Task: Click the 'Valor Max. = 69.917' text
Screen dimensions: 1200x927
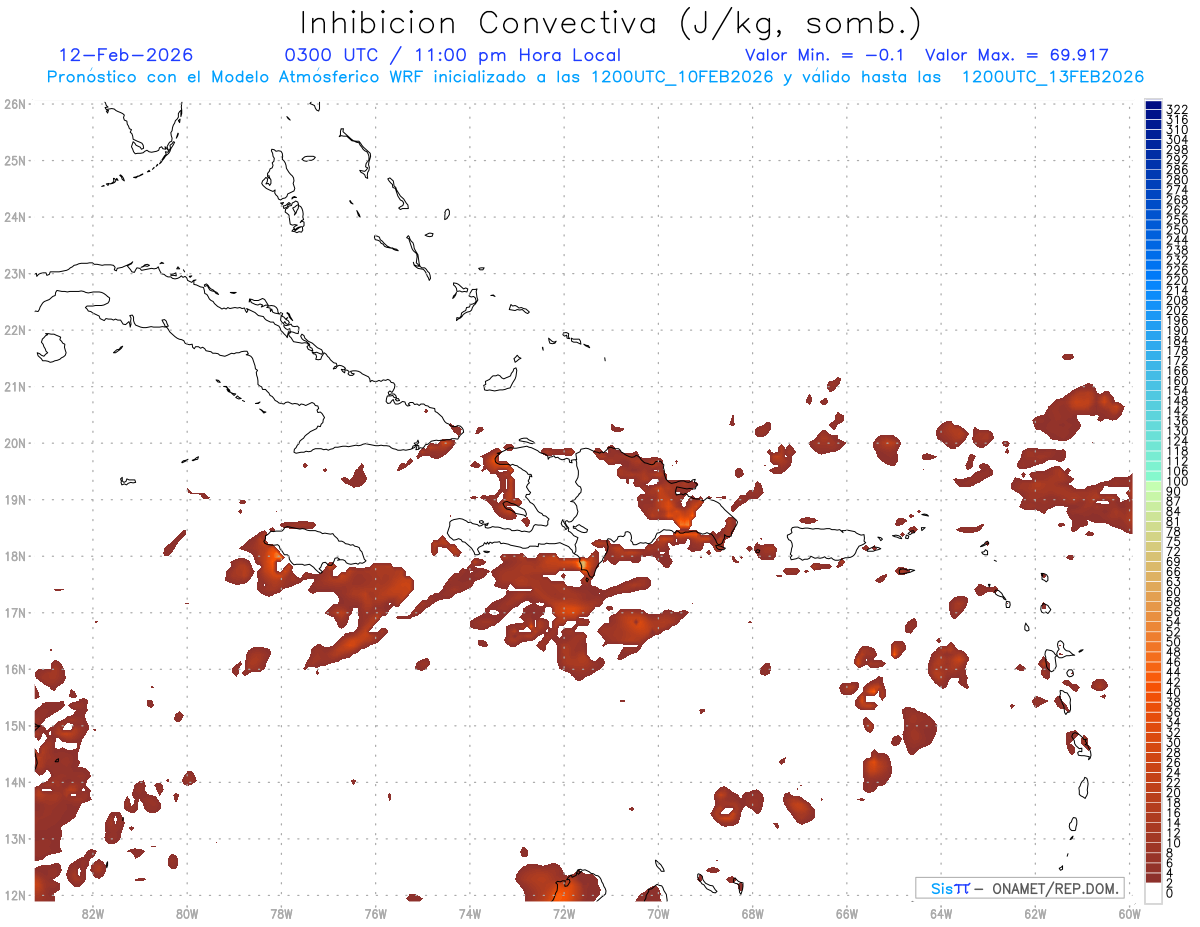Action: (x=1017, y=55)
